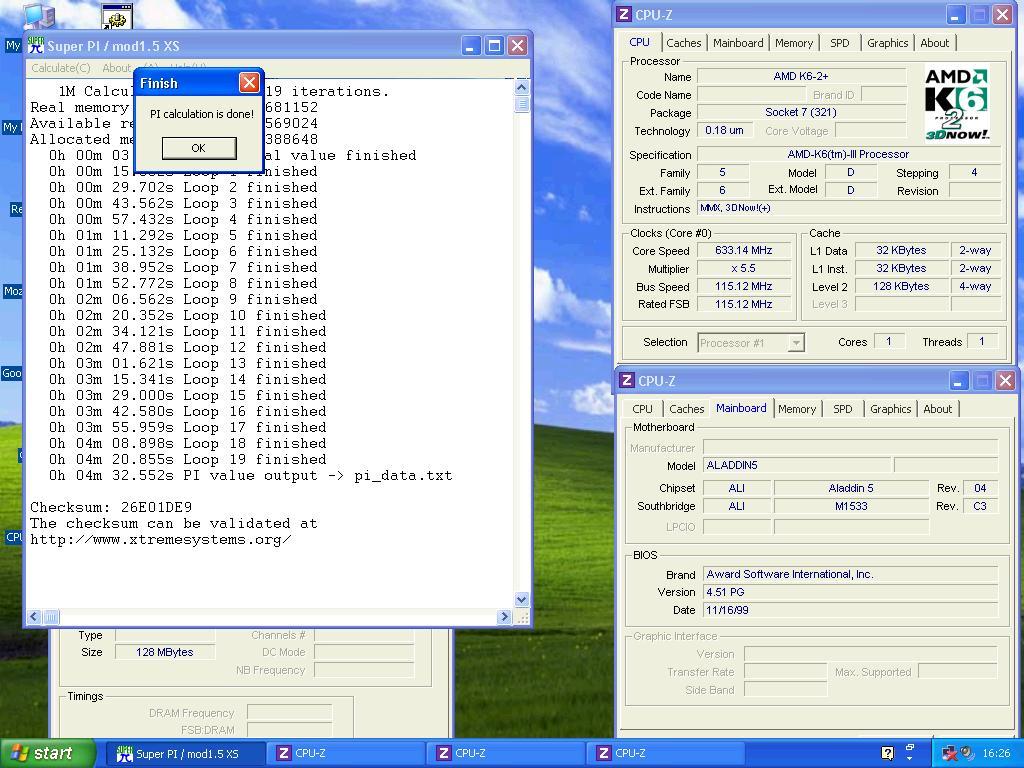Click the AMD K6-2 3DNow! logo

[x=957, y=103]
